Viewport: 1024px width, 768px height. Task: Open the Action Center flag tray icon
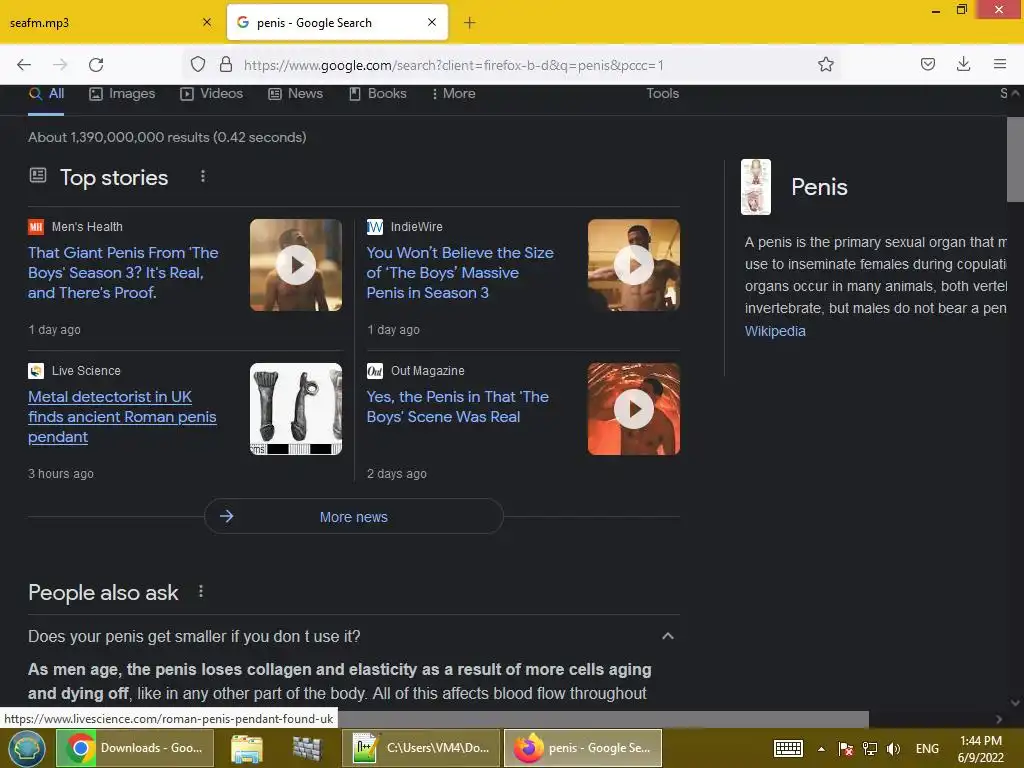point(846,749)
